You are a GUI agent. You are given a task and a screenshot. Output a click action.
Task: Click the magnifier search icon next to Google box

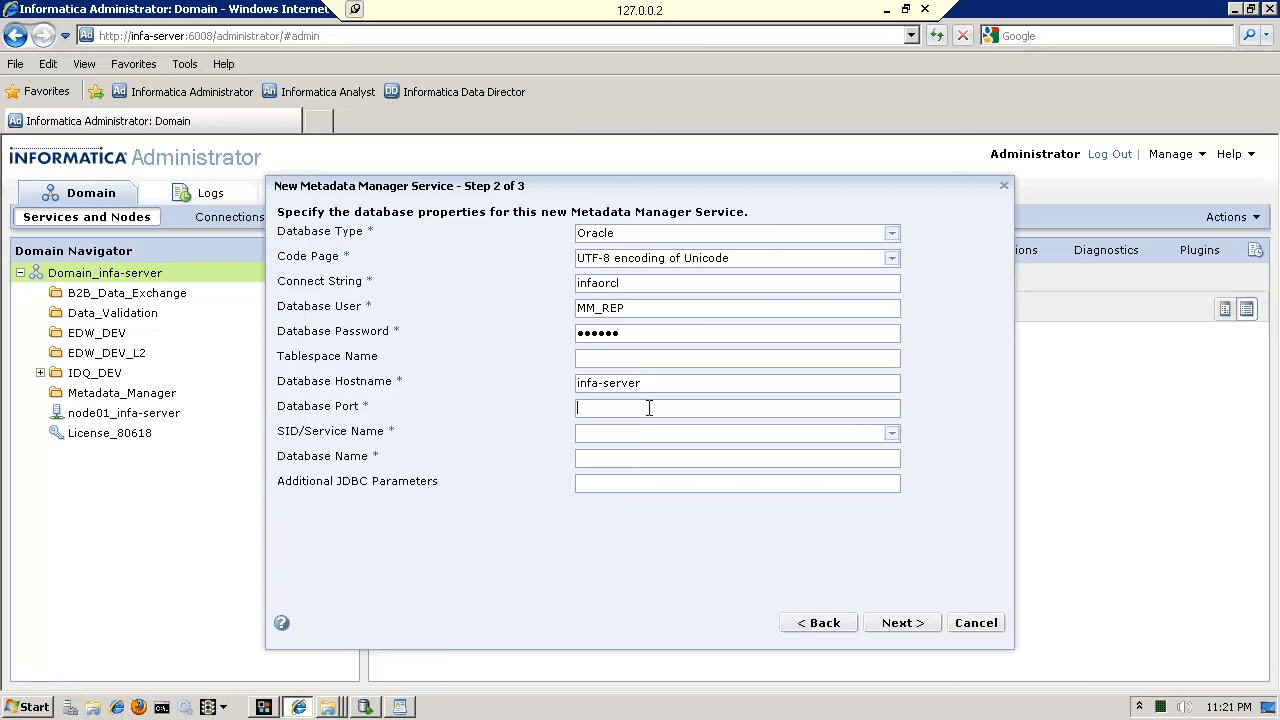1249,36
